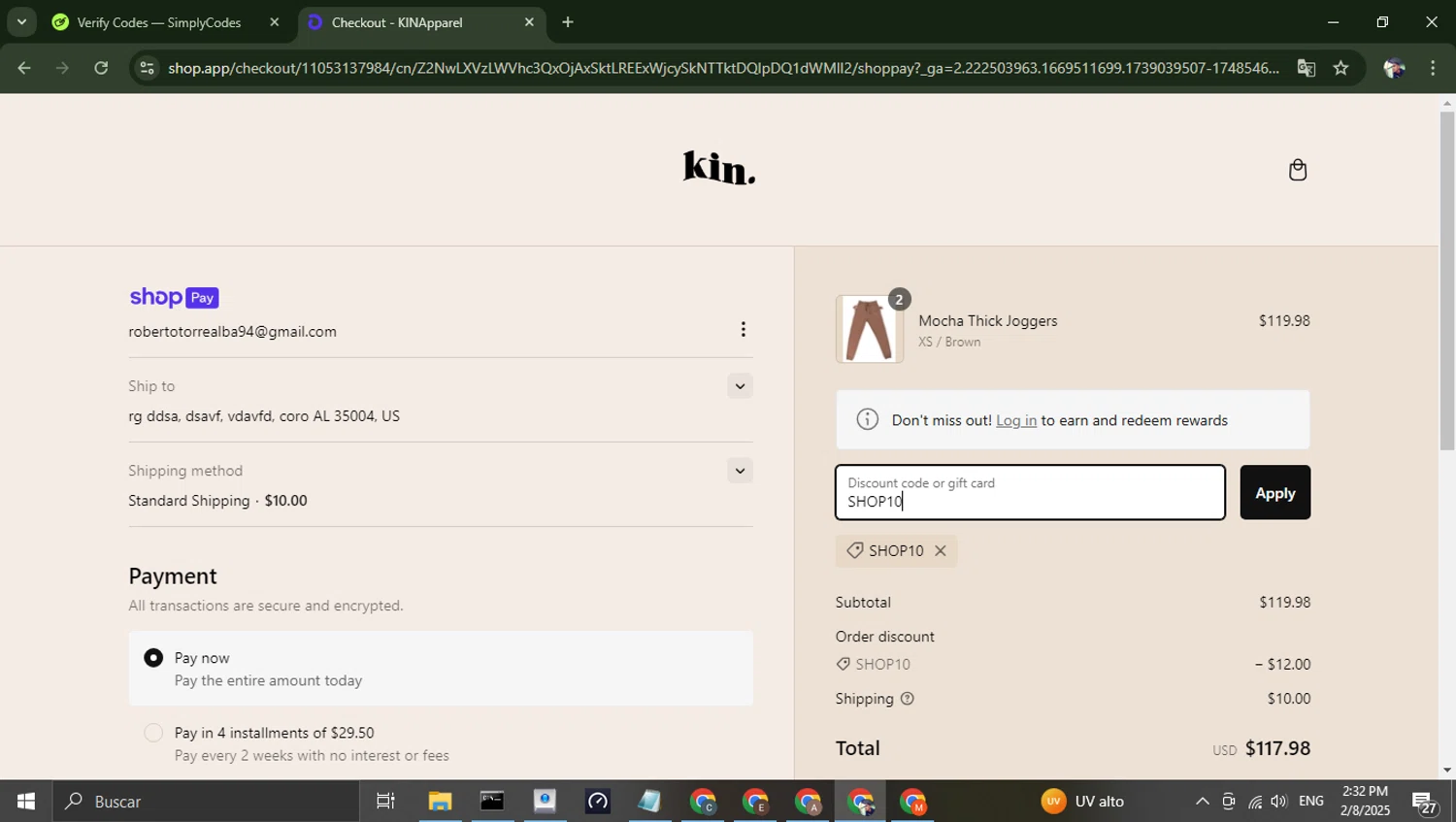Click the discount code input field
This screenshot has height=822, width=1456.
point(1030,492)
